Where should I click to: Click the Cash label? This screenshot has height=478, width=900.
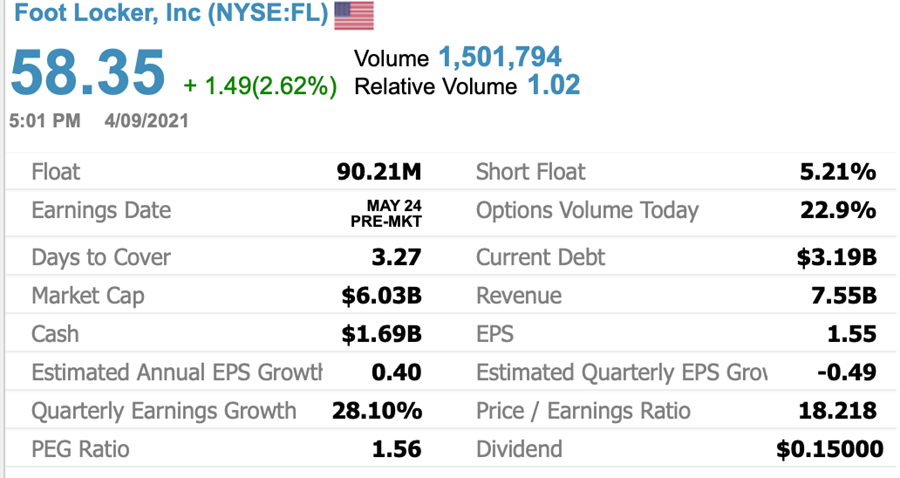click(x=55, y=334)
